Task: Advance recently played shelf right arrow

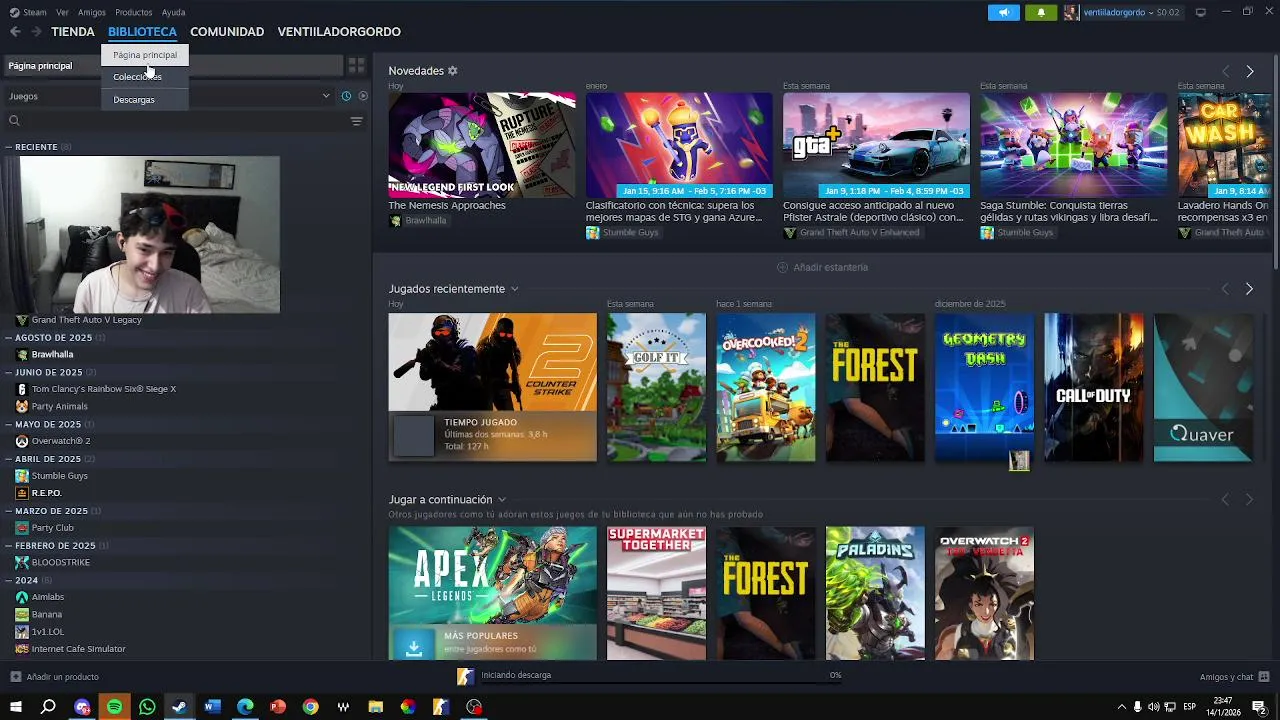Action: [x=1249, y=289]
